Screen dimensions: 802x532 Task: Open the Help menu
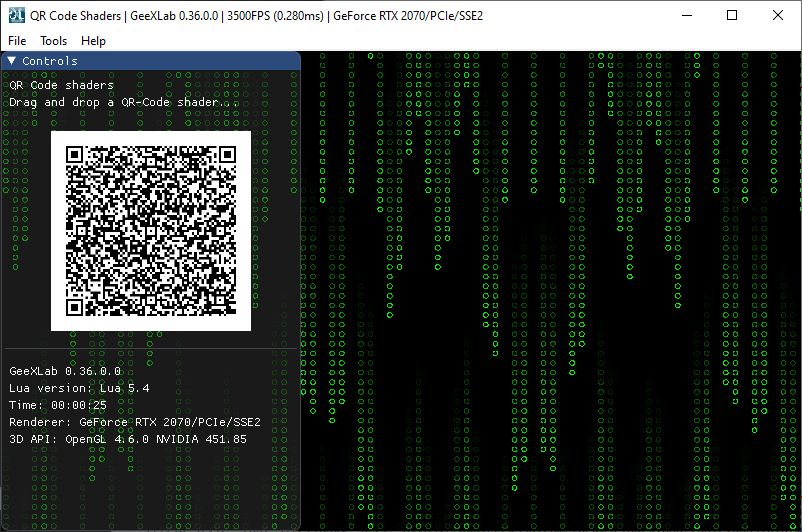click(93, 41)
